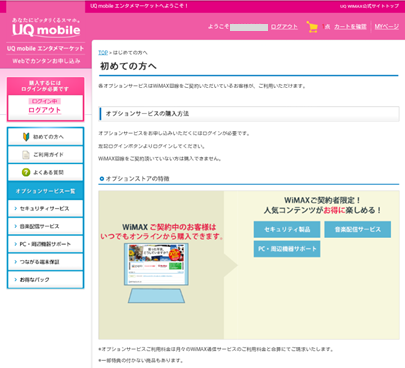Image resolution: width=405 pixels, height=368 pixels.
Task: Go to MYページ
Action: click(x=386, y=27)
